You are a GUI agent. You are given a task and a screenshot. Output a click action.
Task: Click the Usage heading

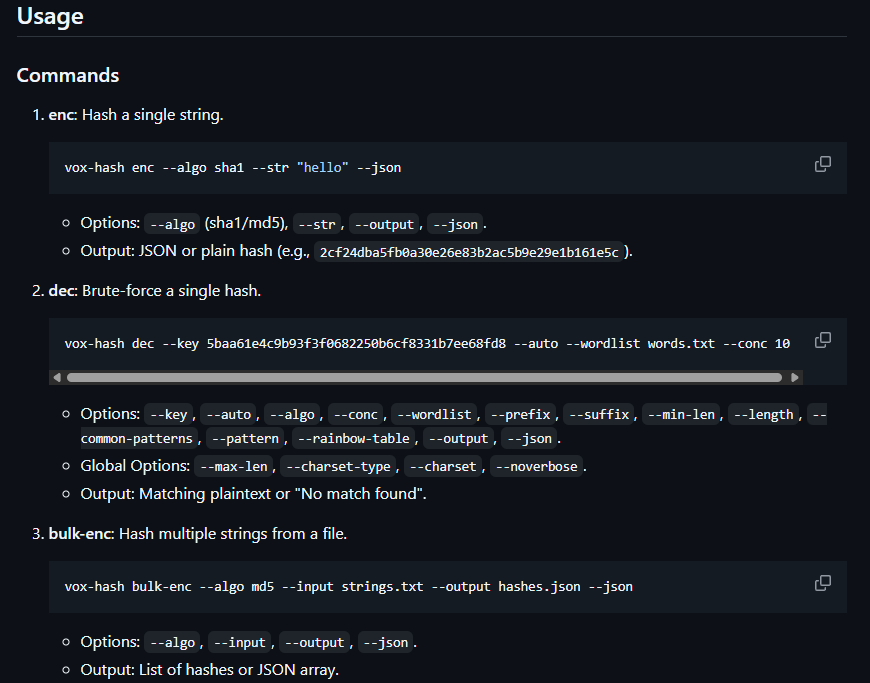[x=50, y=16]
